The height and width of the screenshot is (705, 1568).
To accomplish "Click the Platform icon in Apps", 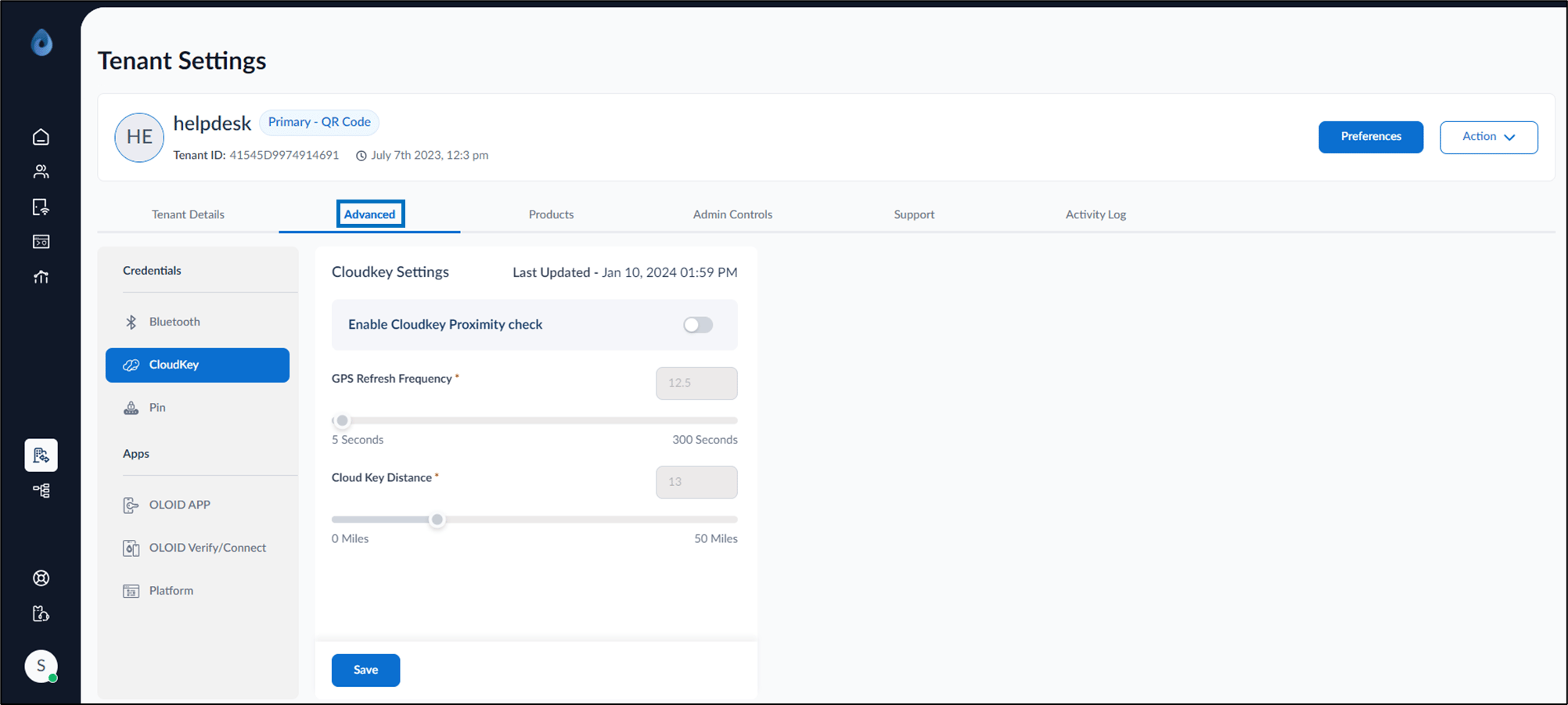I will coord(131,591).
